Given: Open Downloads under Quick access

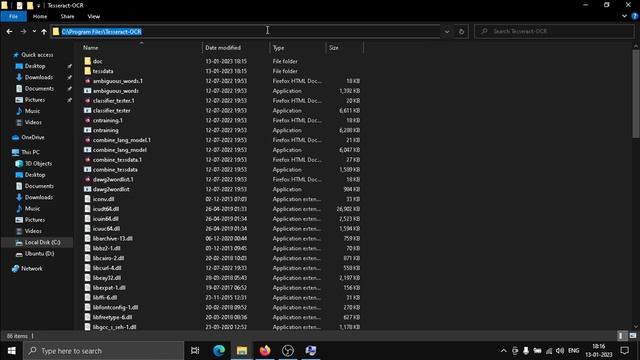Looking at the screenshot, I should 38,77.
